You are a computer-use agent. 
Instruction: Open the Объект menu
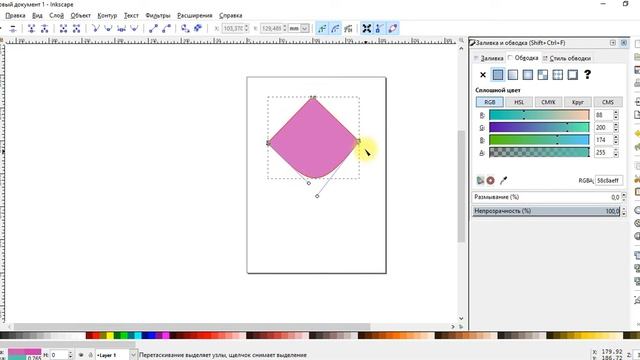pyautogui.click(x=80, y=16)
